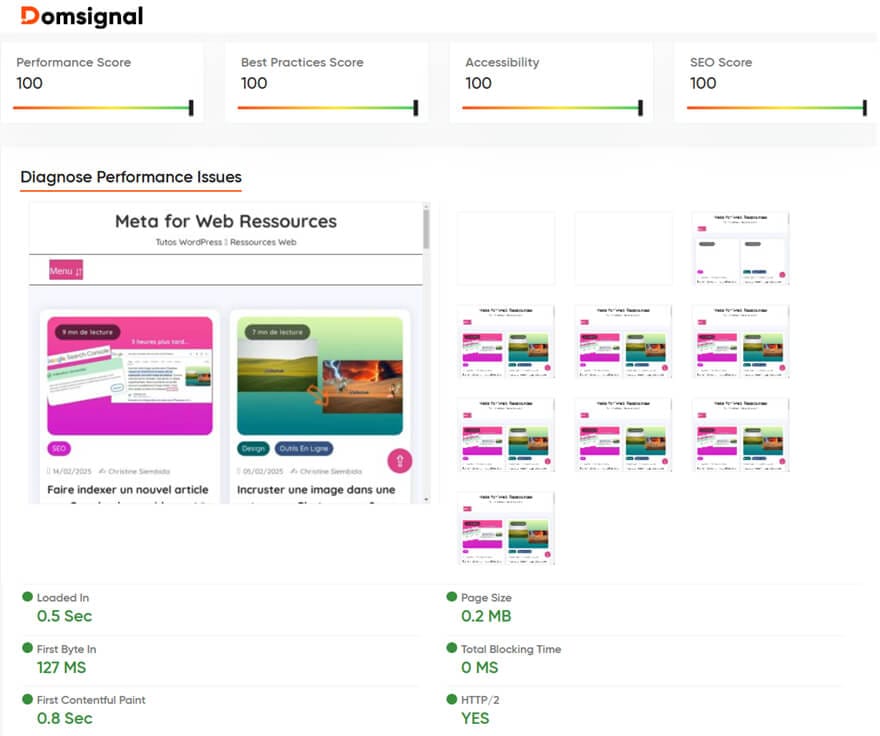The width and height of the screenshot is (880, 736).
Task: Select the first blank filmstrip frame
Action: (506, 248)
